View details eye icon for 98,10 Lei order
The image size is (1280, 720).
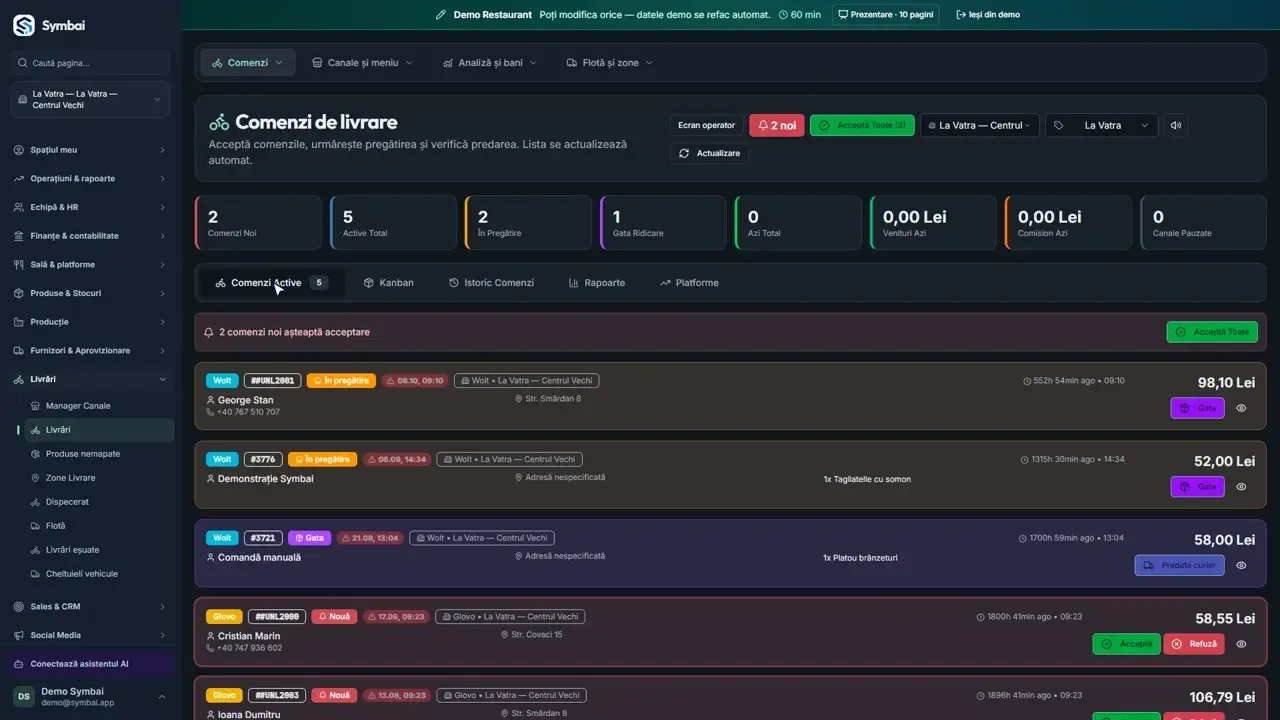pyautogui.click(x=1241, y=408)
